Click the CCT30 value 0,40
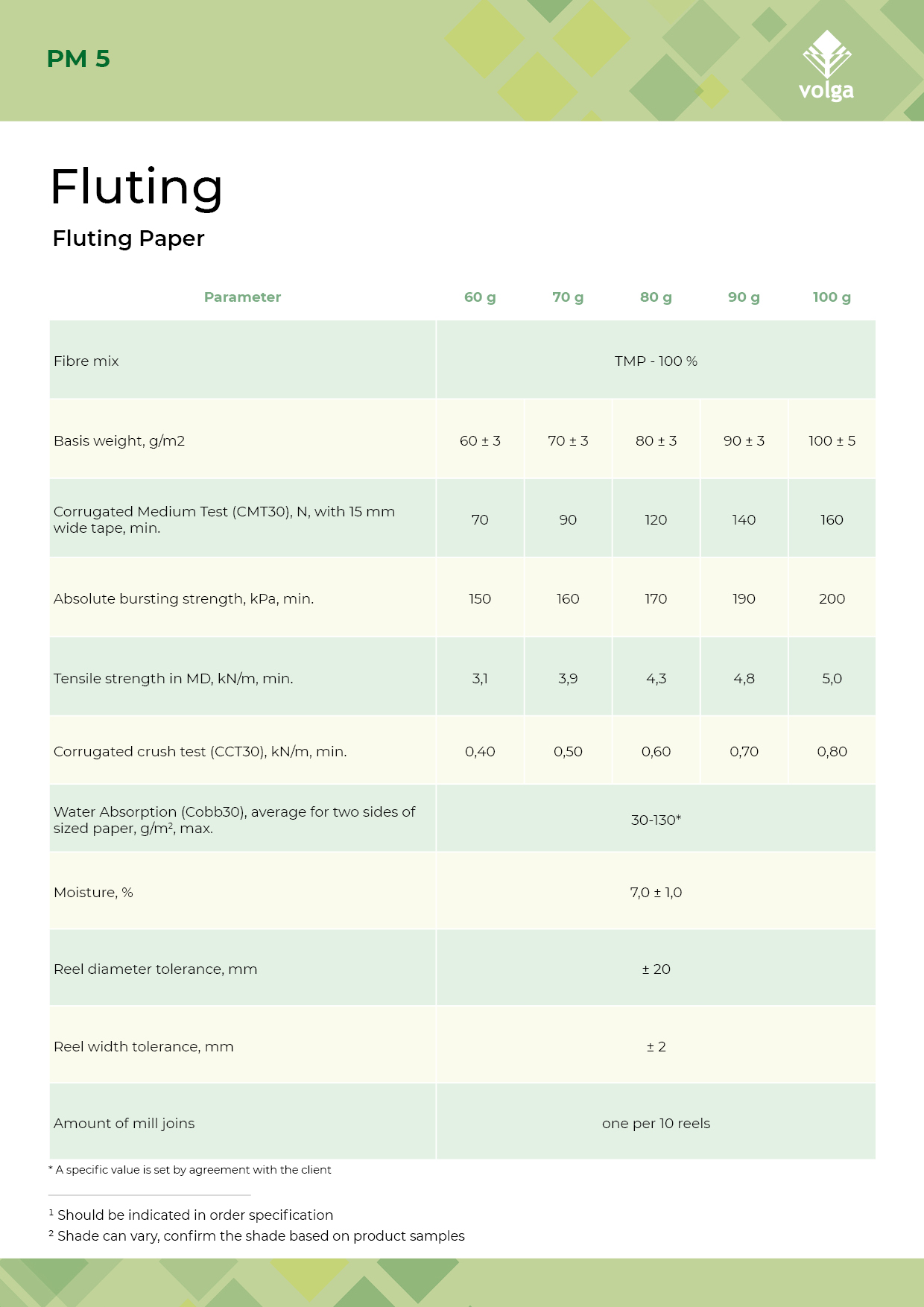The width and height of the screenshot is (924, 1307). click(x=480, y=751)
